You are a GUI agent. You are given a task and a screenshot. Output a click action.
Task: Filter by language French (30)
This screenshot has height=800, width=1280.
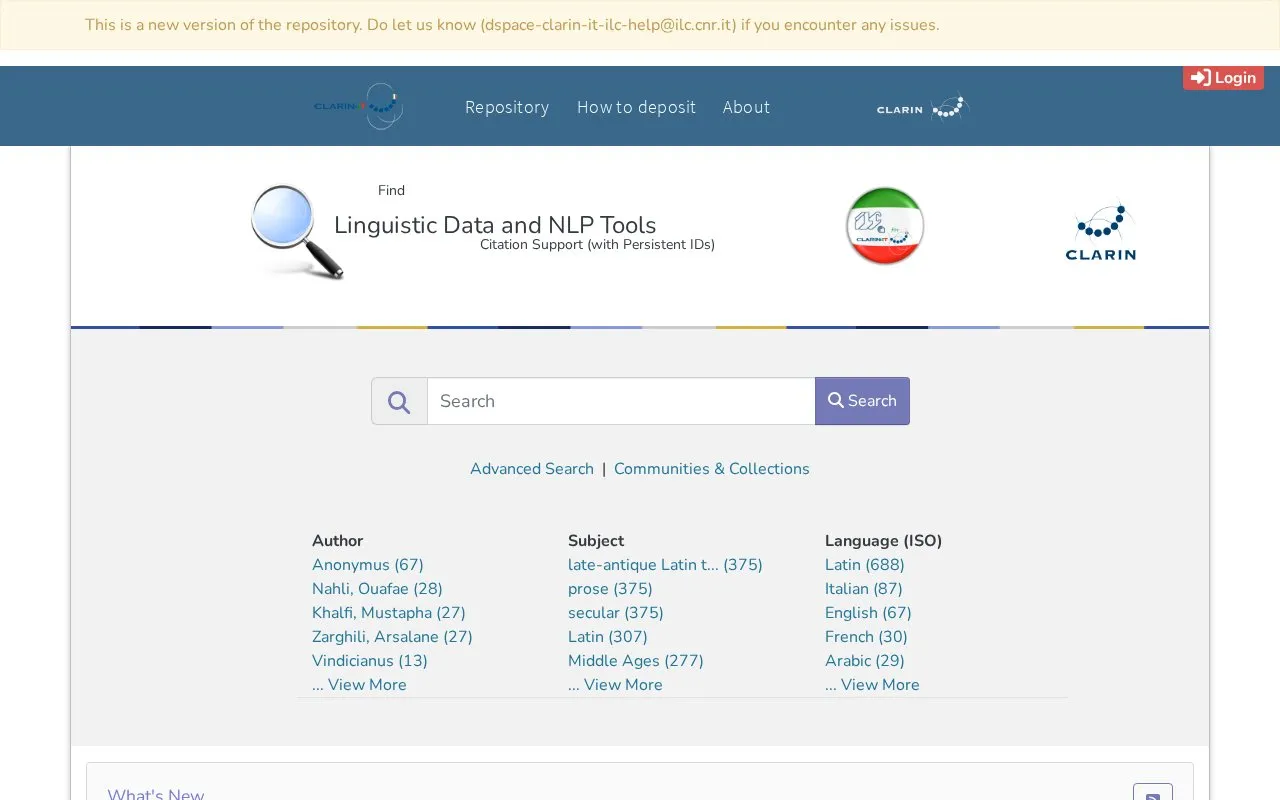coord(866,637)
